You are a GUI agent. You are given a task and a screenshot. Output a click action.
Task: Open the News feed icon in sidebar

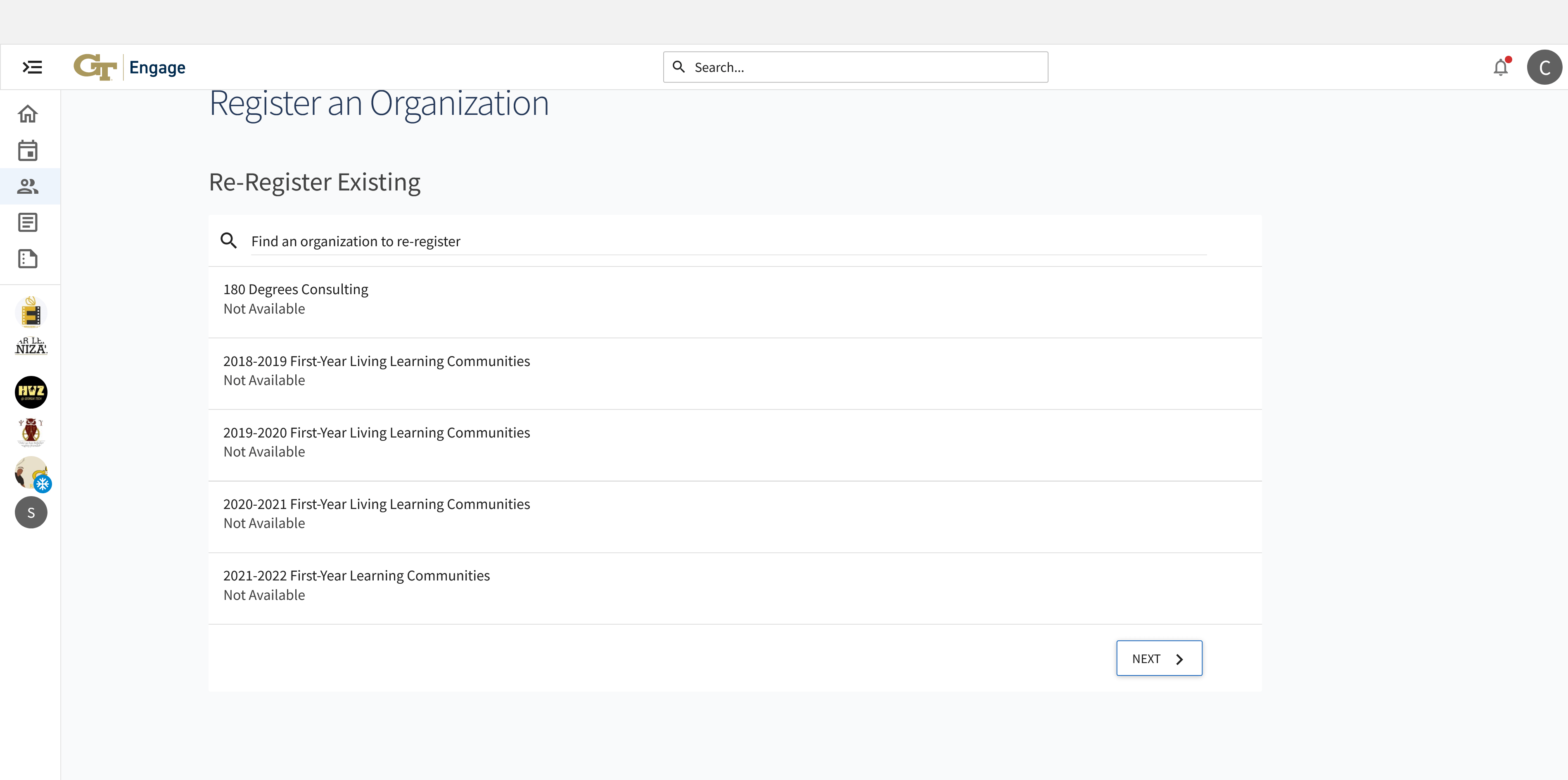28,221
